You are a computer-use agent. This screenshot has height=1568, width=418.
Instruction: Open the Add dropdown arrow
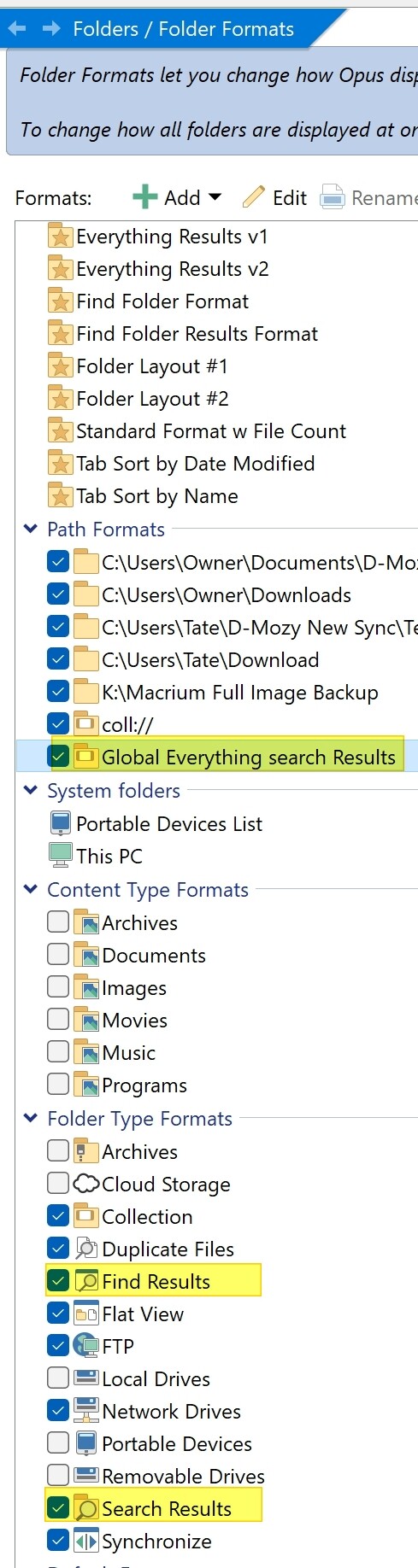tap(215, 197)
